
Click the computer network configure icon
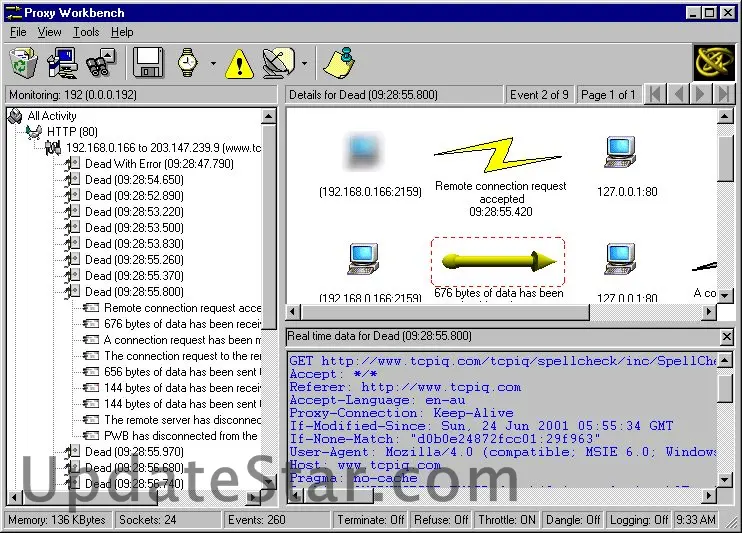click(62, 62)
